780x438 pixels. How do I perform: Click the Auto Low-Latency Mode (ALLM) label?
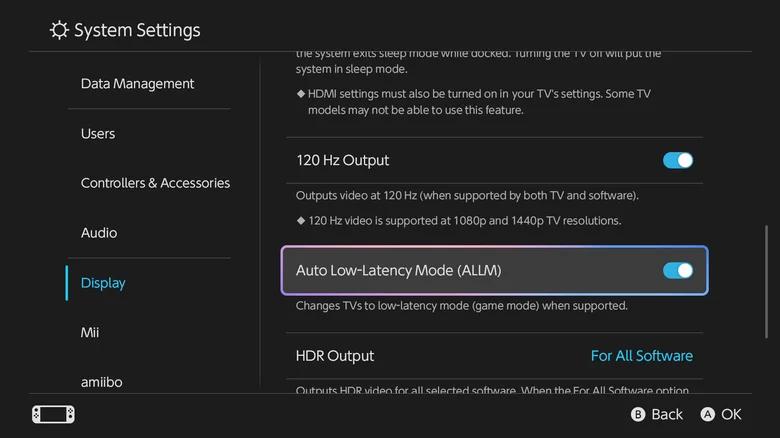pos(399,270)
